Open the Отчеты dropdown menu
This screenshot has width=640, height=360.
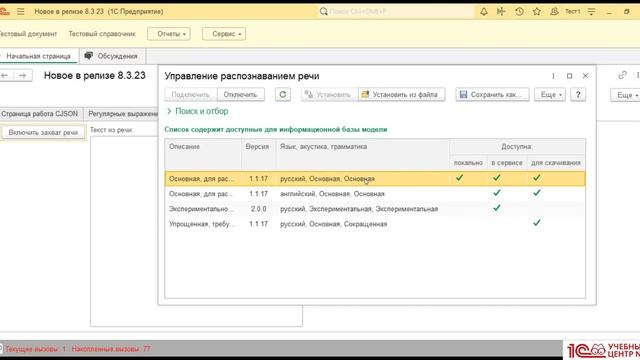(169, 34)
